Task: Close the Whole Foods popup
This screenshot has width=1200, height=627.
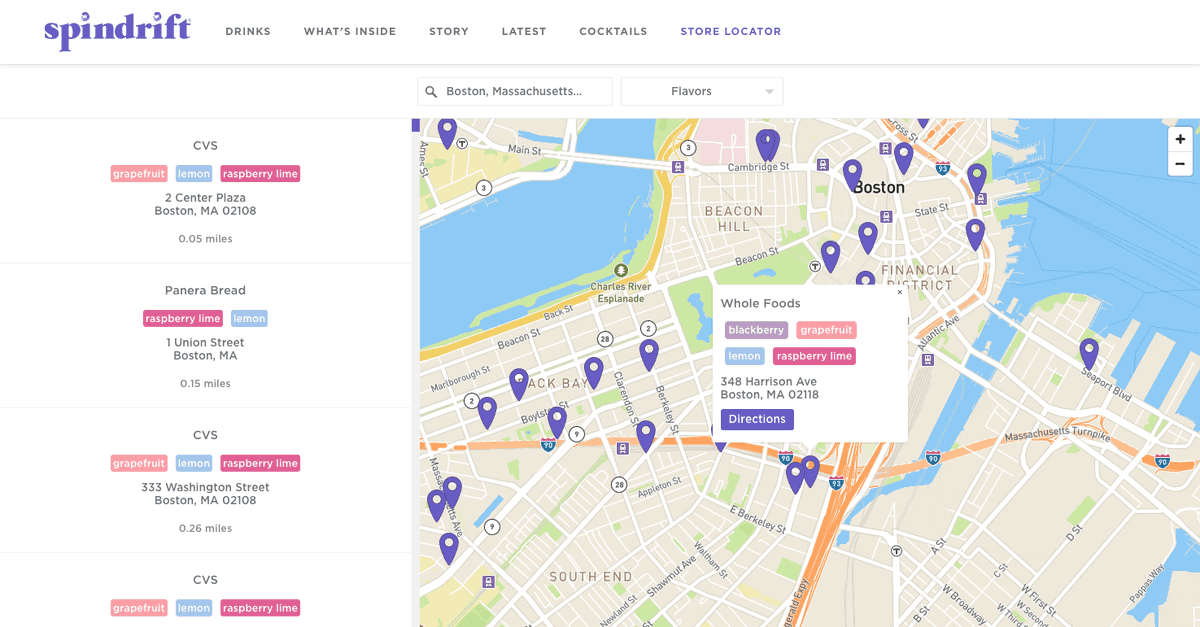Action: coord(899,292)
